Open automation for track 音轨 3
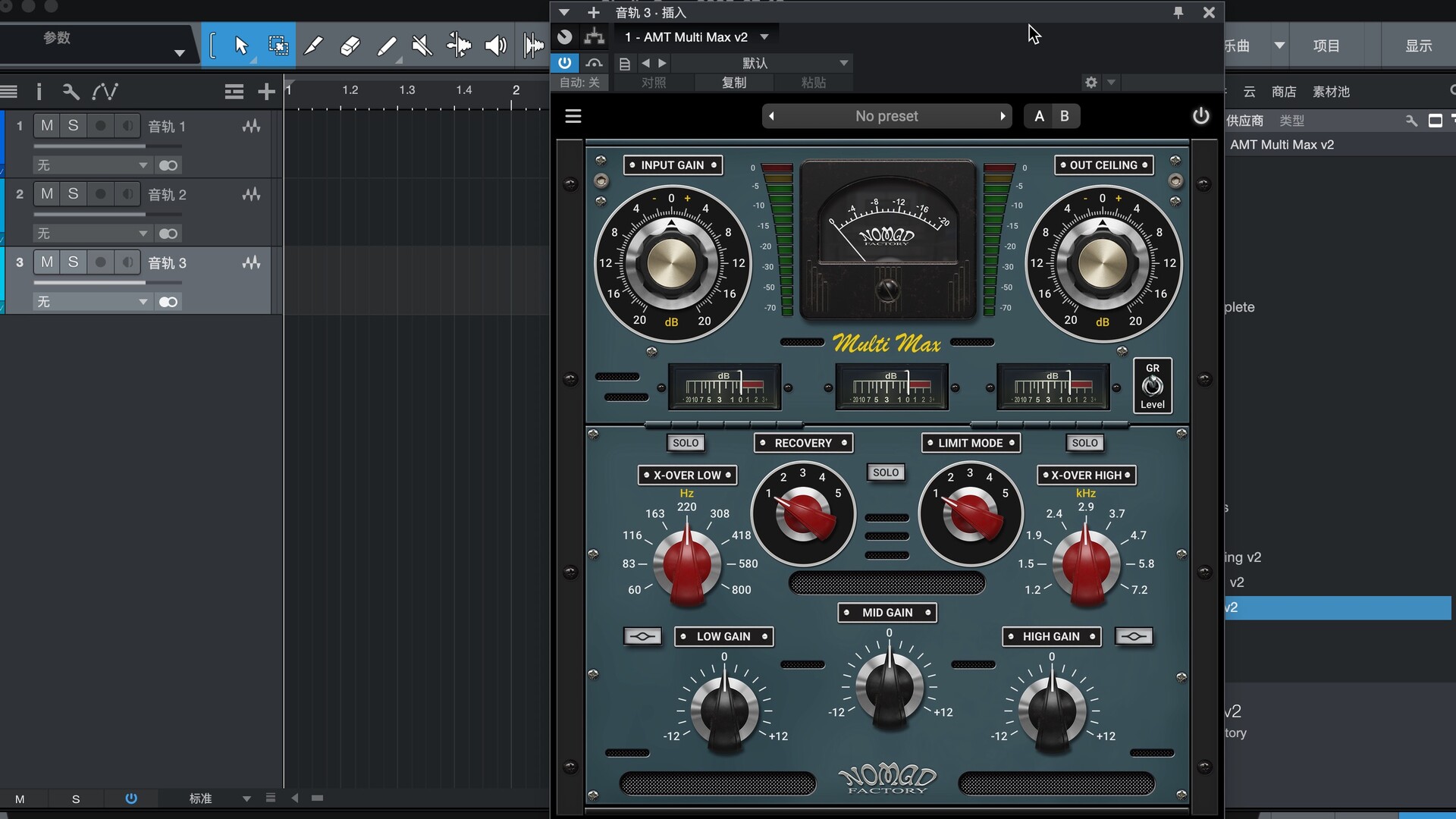The height and width of the screenshot is (819, 1456). 251,262
